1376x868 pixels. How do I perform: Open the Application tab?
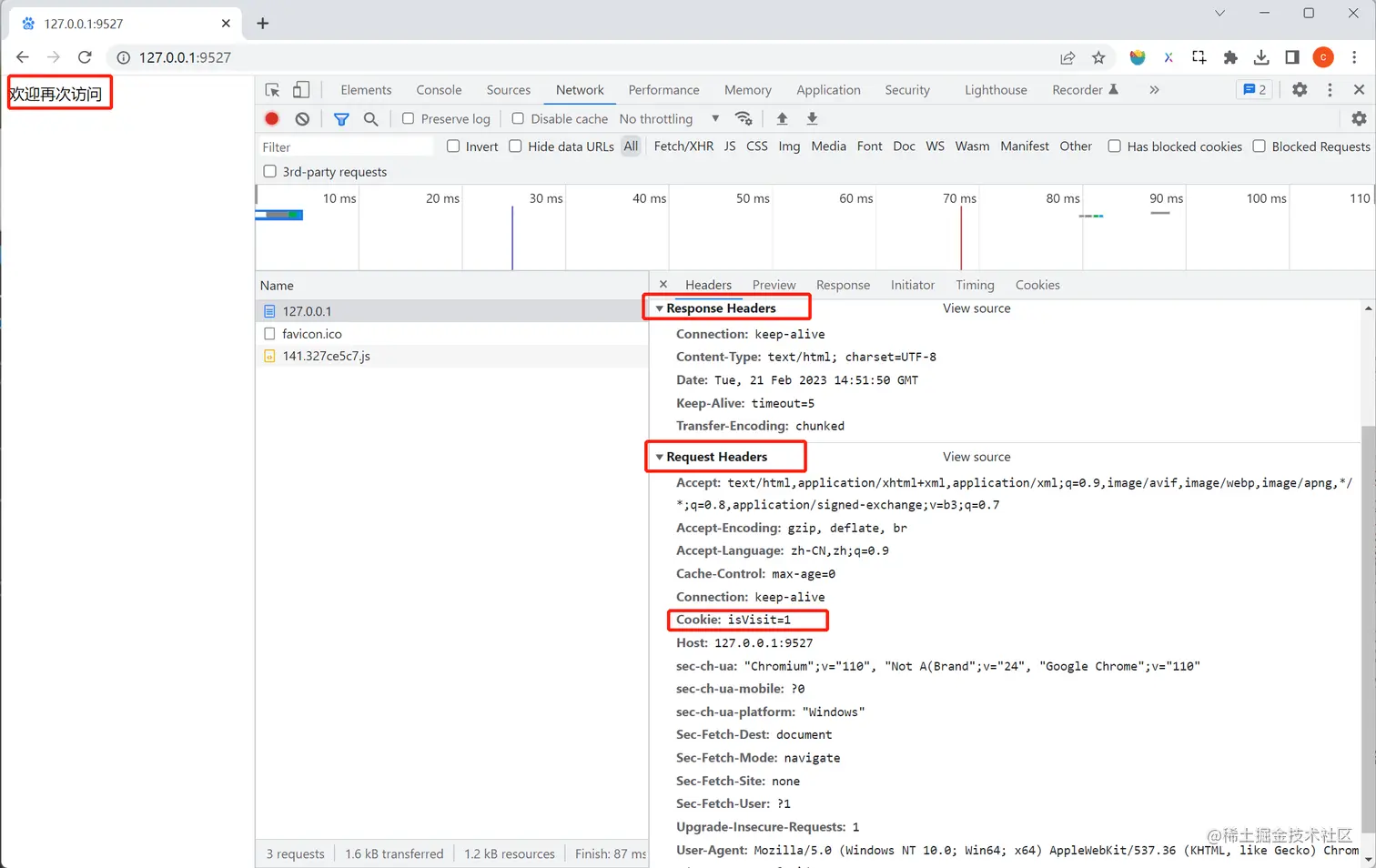point(828,90)
